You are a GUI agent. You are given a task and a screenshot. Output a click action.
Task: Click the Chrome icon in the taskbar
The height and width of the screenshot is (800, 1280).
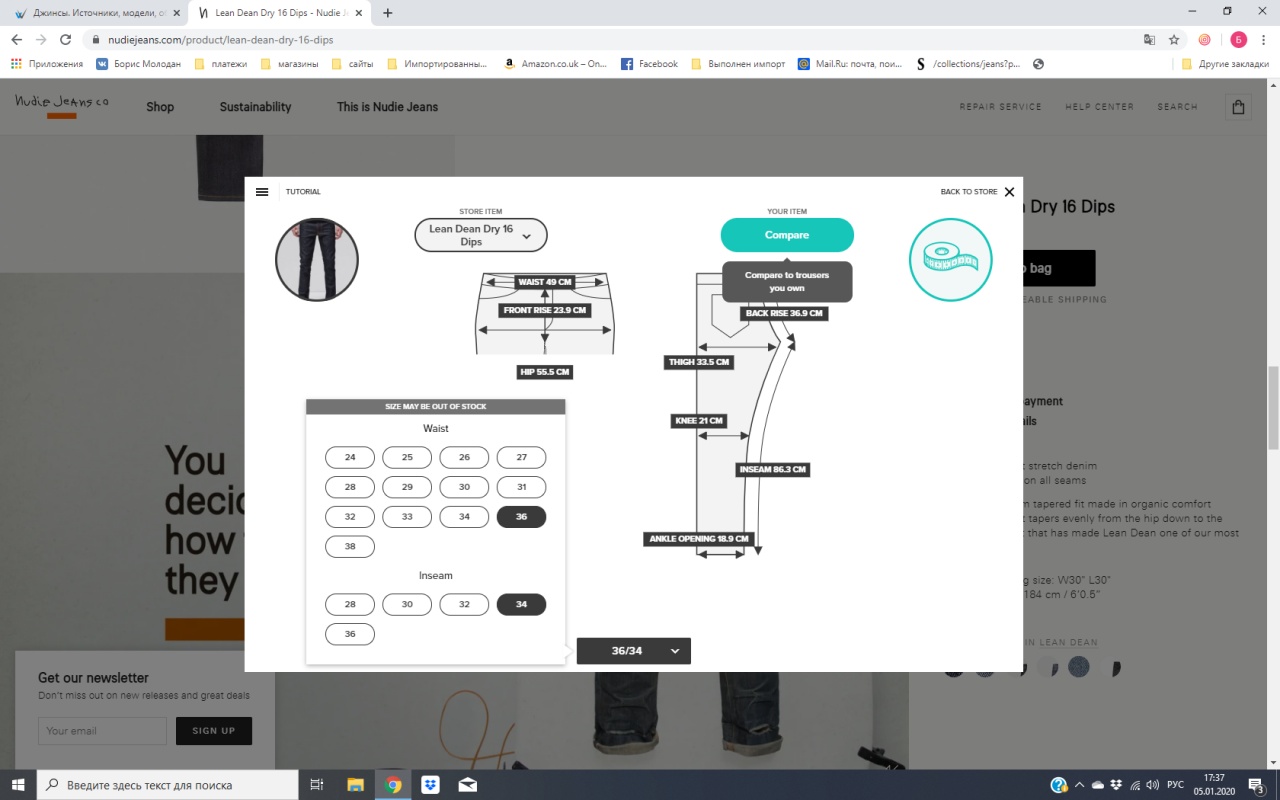point(393,785)
